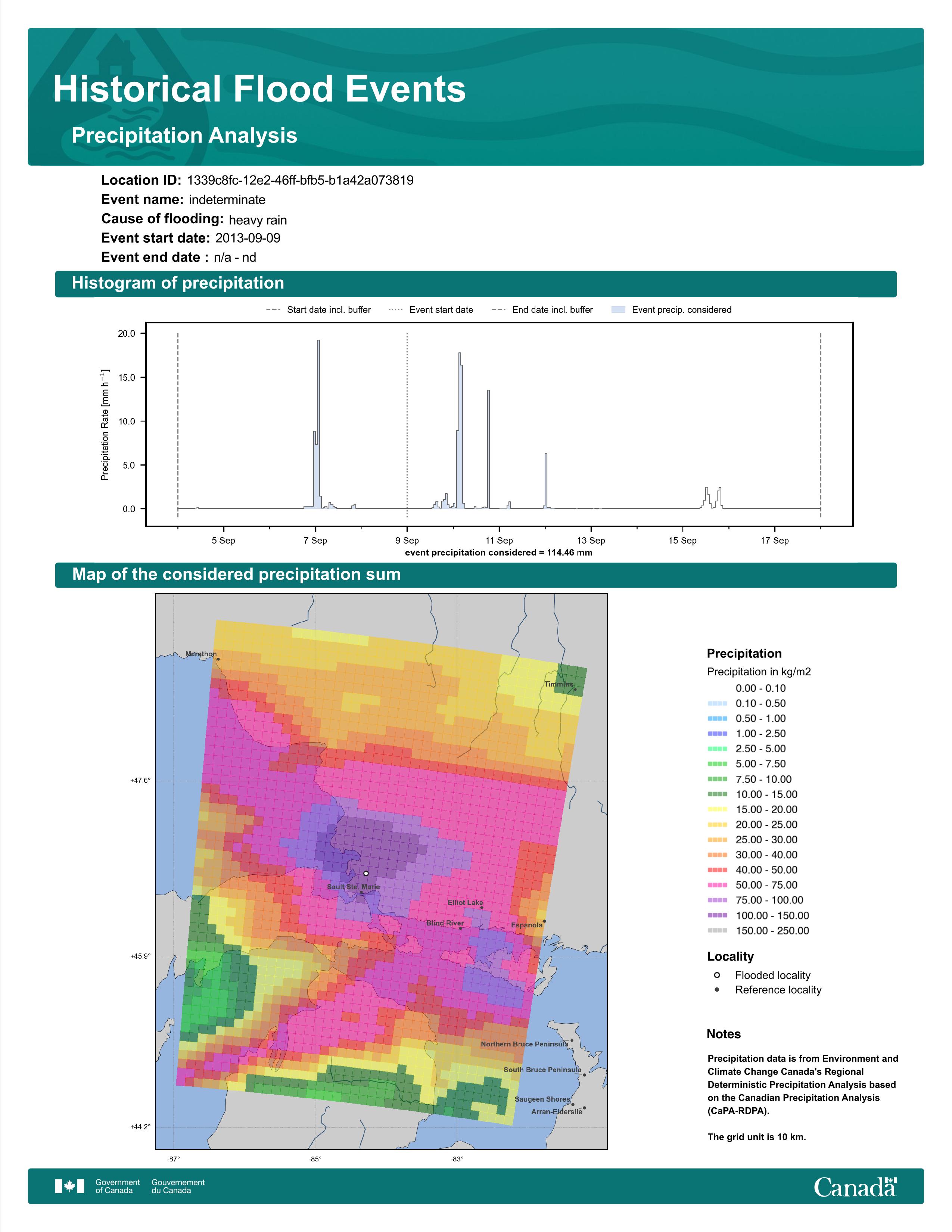Click the 50.00 - 75.00 pink legend swatch
Screen dimensions: 952x1232
[x=717, y=885]
